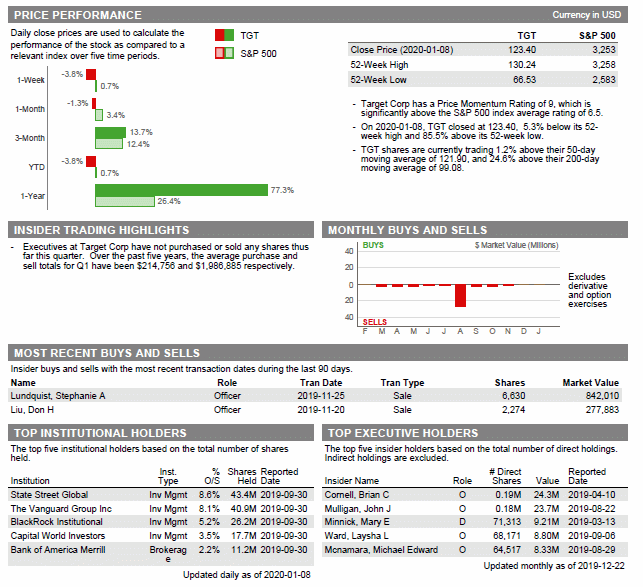The height and width of the screenshot is (587, 643).
Task: Select the 12.4% 3-Month S&P value
Action: tap(138, 144)
